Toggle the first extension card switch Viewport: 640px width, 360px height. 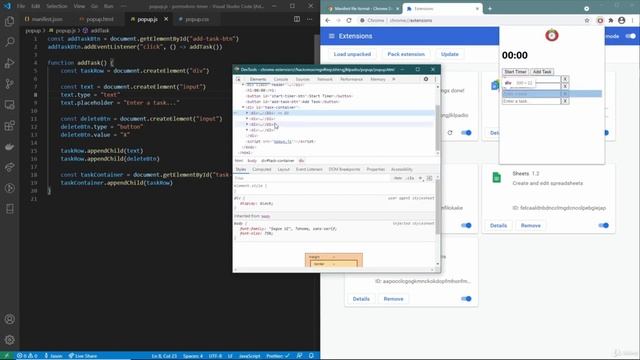coord(466,133)
